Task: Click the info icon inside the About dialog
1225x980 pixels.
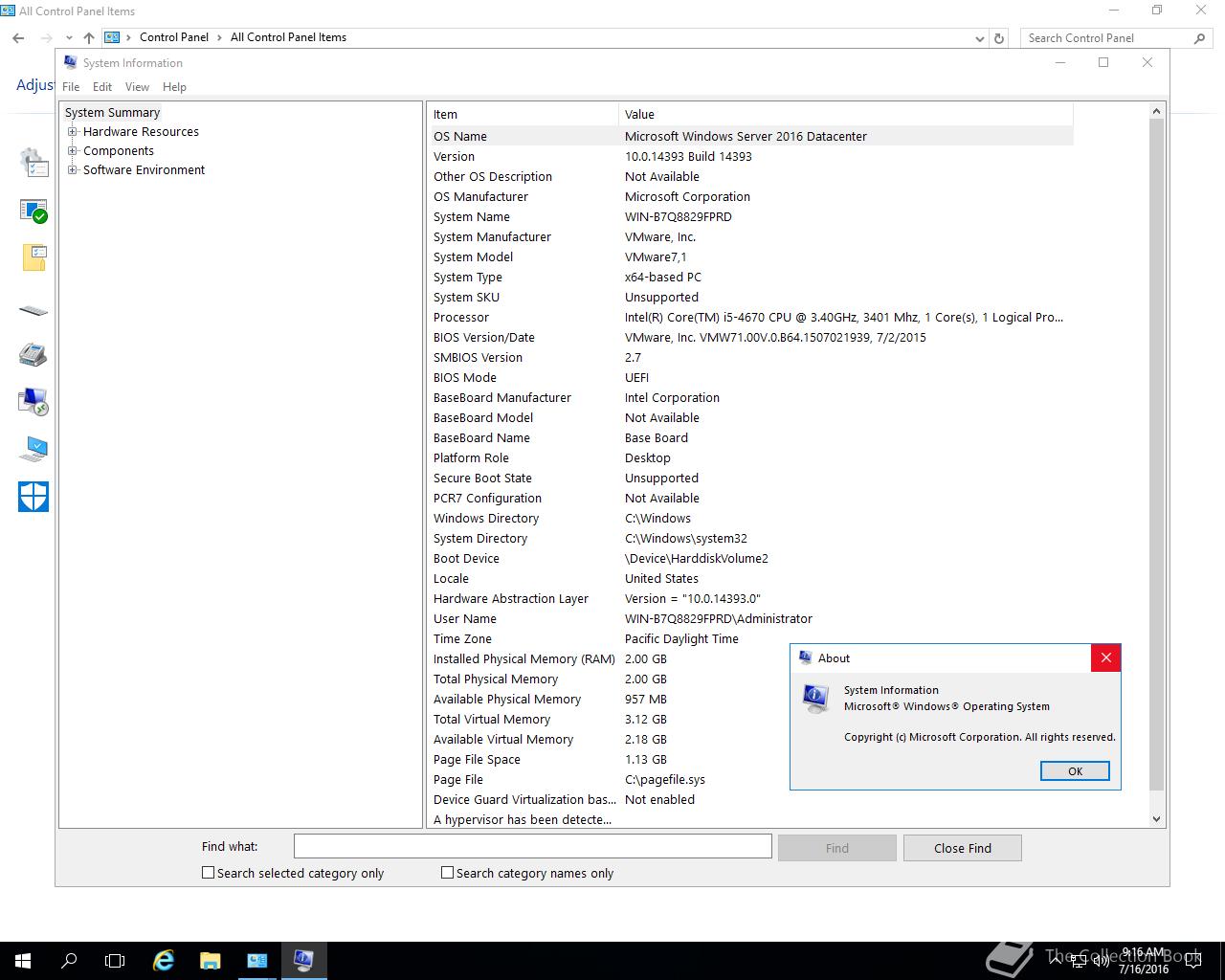Action: click(815, 700)
